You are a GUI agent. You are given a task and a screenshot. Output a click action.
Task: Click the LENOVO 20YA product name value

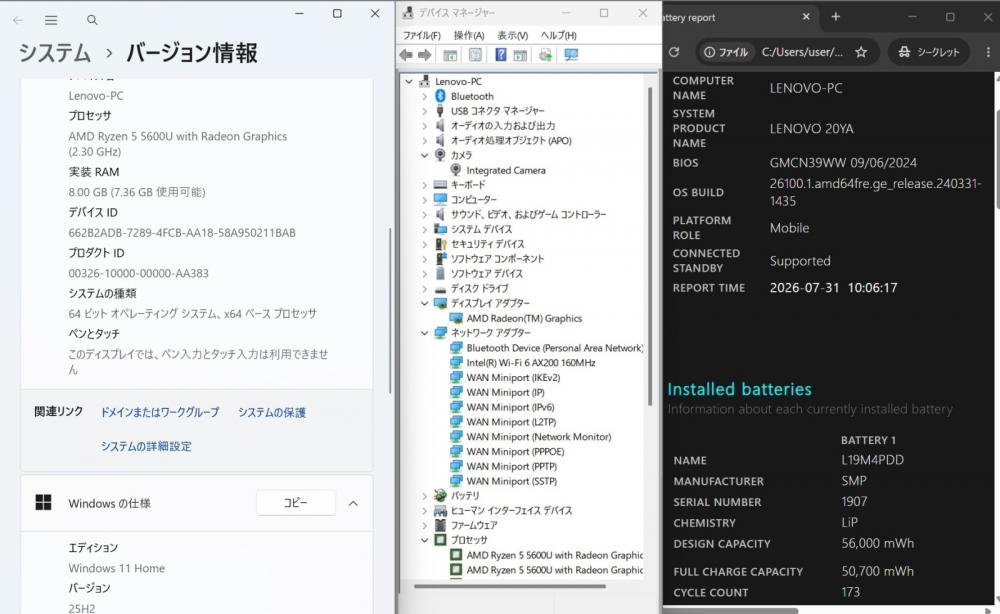(811, 129)
